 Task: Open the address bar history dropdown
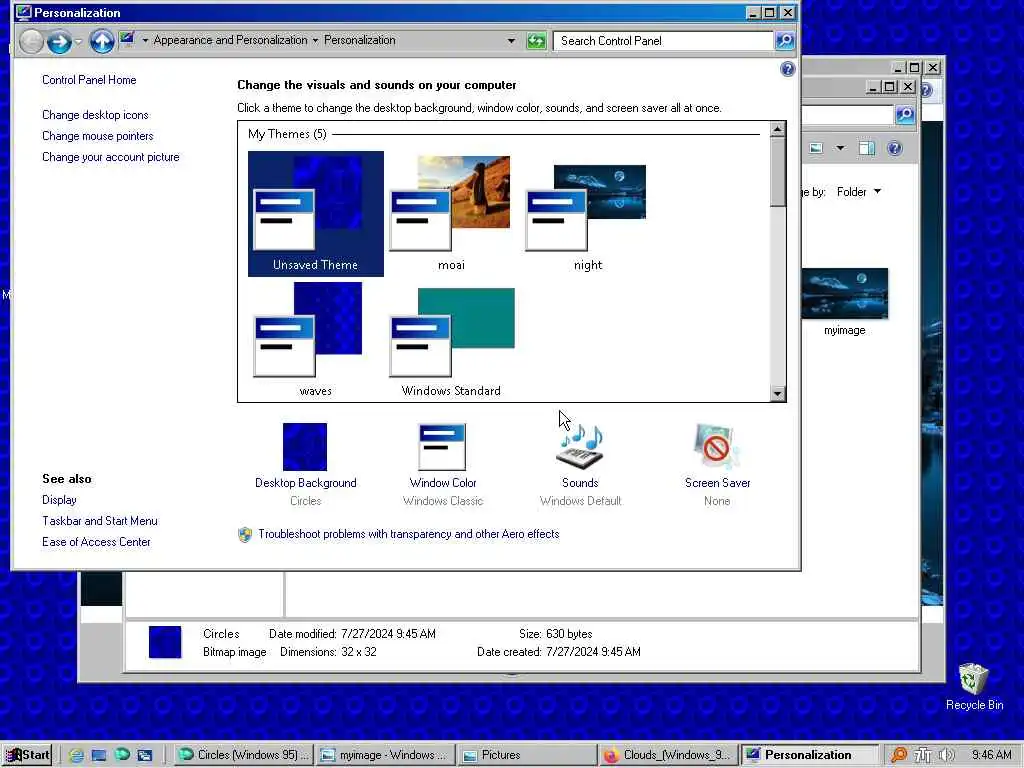(x=511, y=40)
